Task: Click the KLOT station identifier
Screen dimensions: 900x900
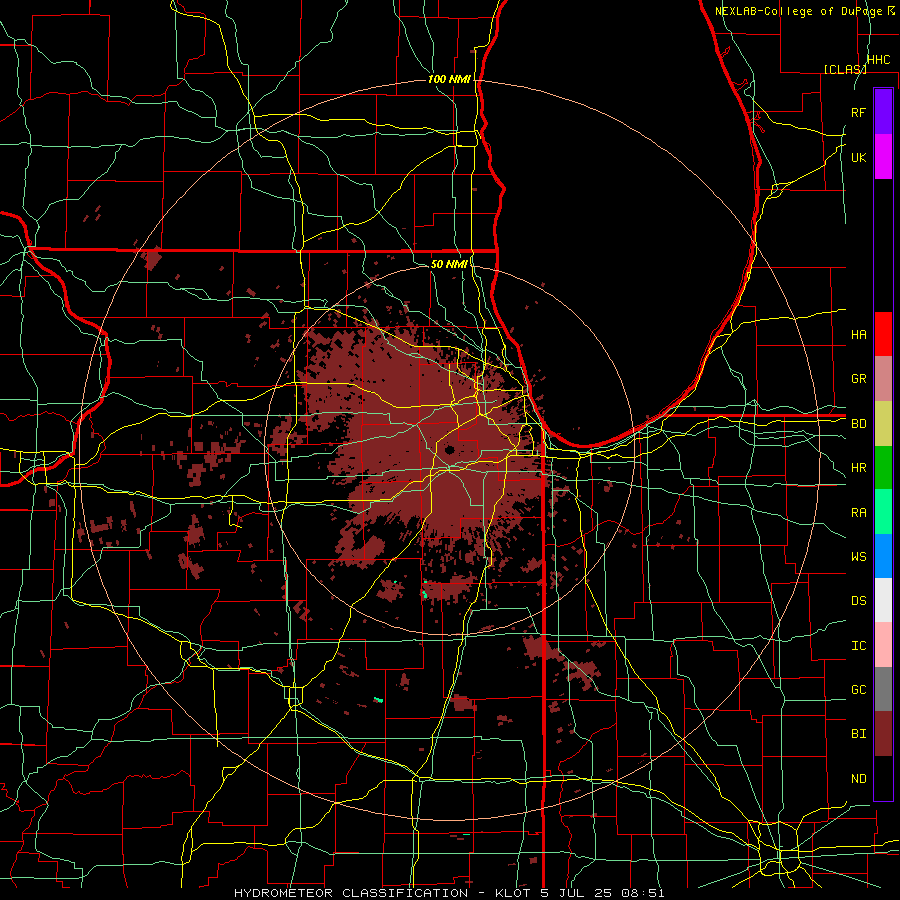Action: [509, 893]
